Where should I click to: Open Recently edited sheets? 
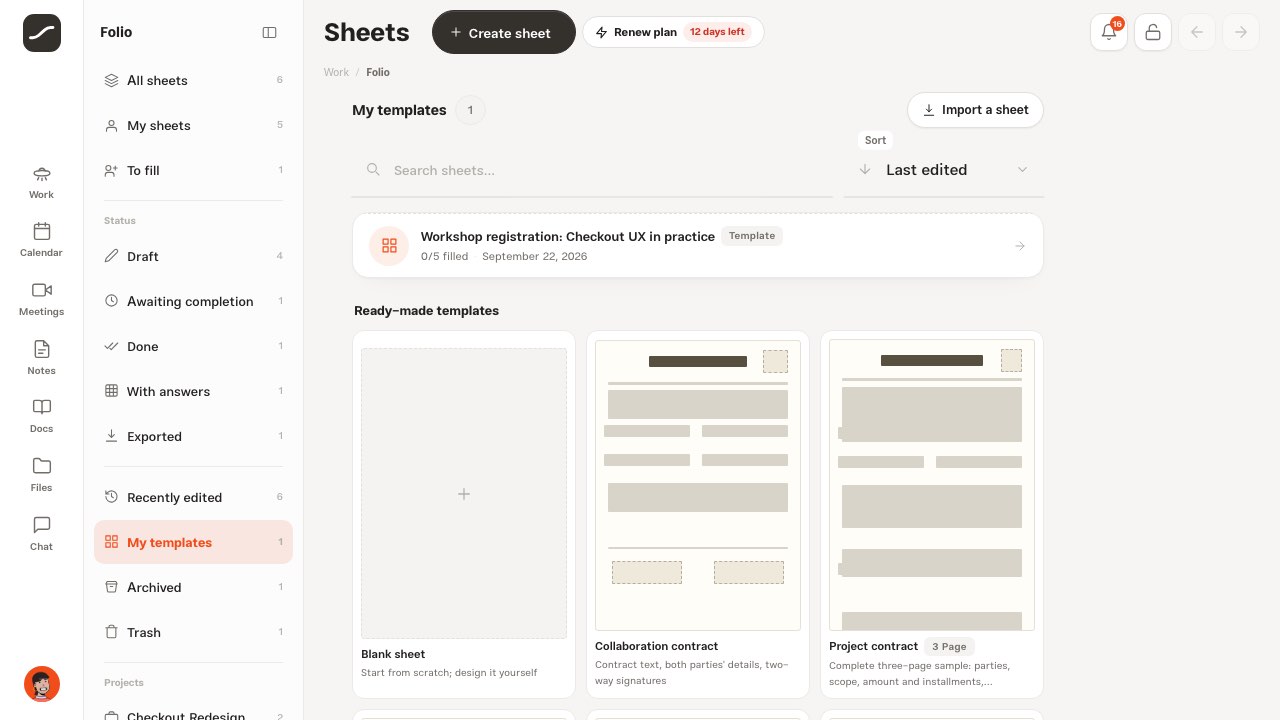(193, 497)
